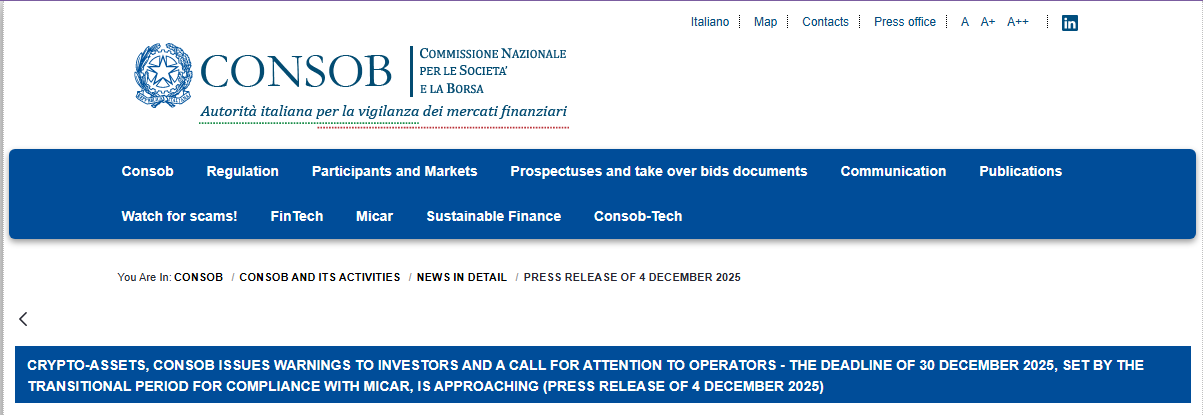Viewport: 1203px width, 415px height.
Task: Set the smallest font size A
Action: (965, 22)
